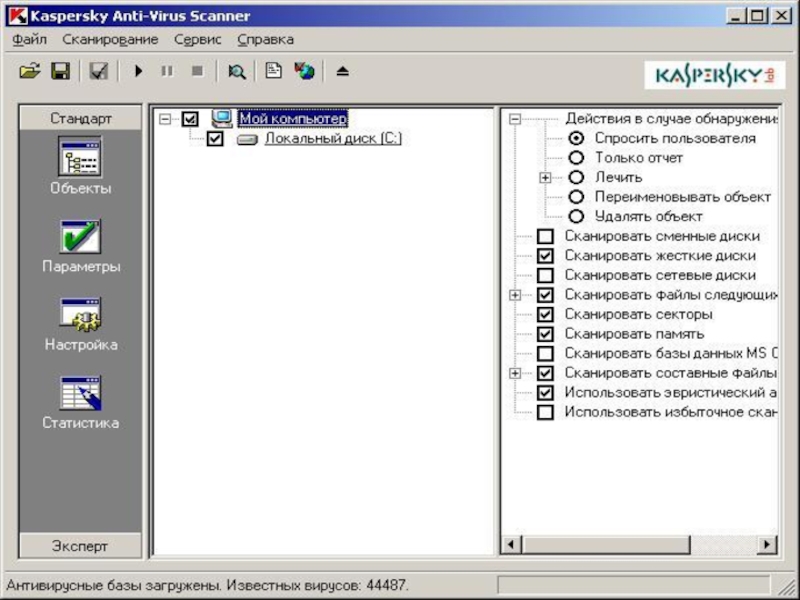Close the Kaspersky Anti-Virus Scanner window
This screenshot has height=600, width=800.
coord(781,16)
